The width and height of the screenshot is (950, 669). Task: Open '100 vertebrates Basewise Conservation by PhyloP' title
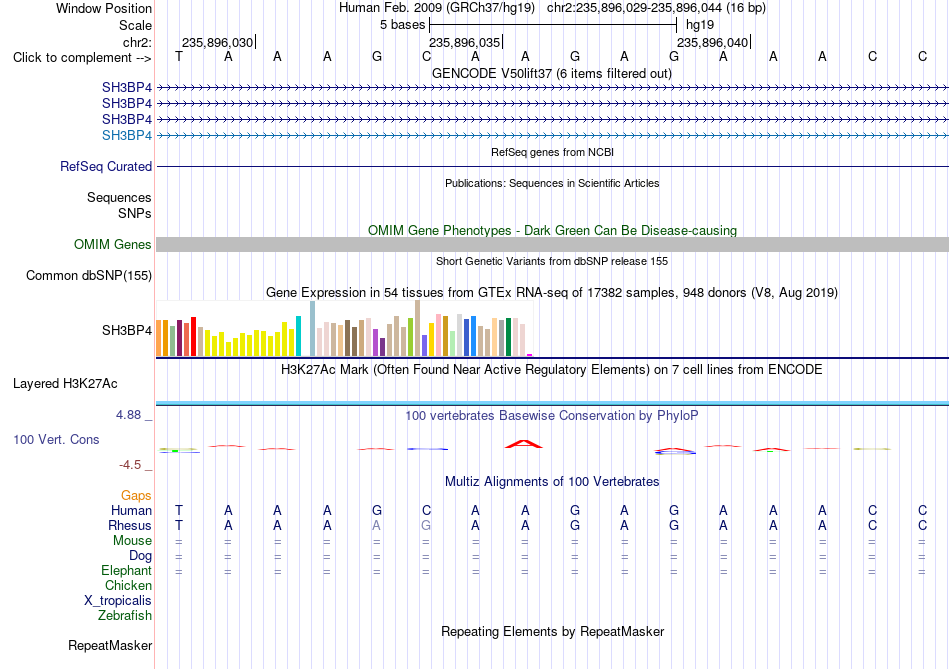[552, 416]
